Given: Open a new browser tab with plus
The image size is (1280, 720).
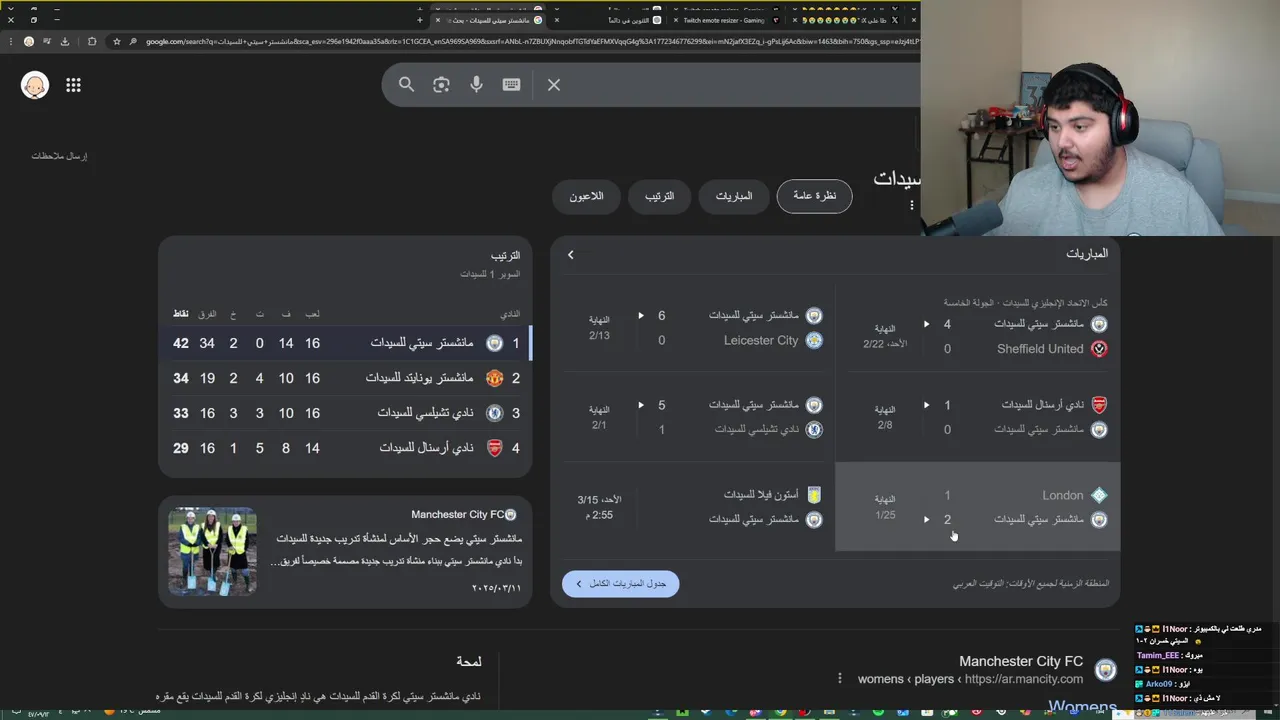Looking at the screenshot, I should pyautogui.click(x=419, y=20).
